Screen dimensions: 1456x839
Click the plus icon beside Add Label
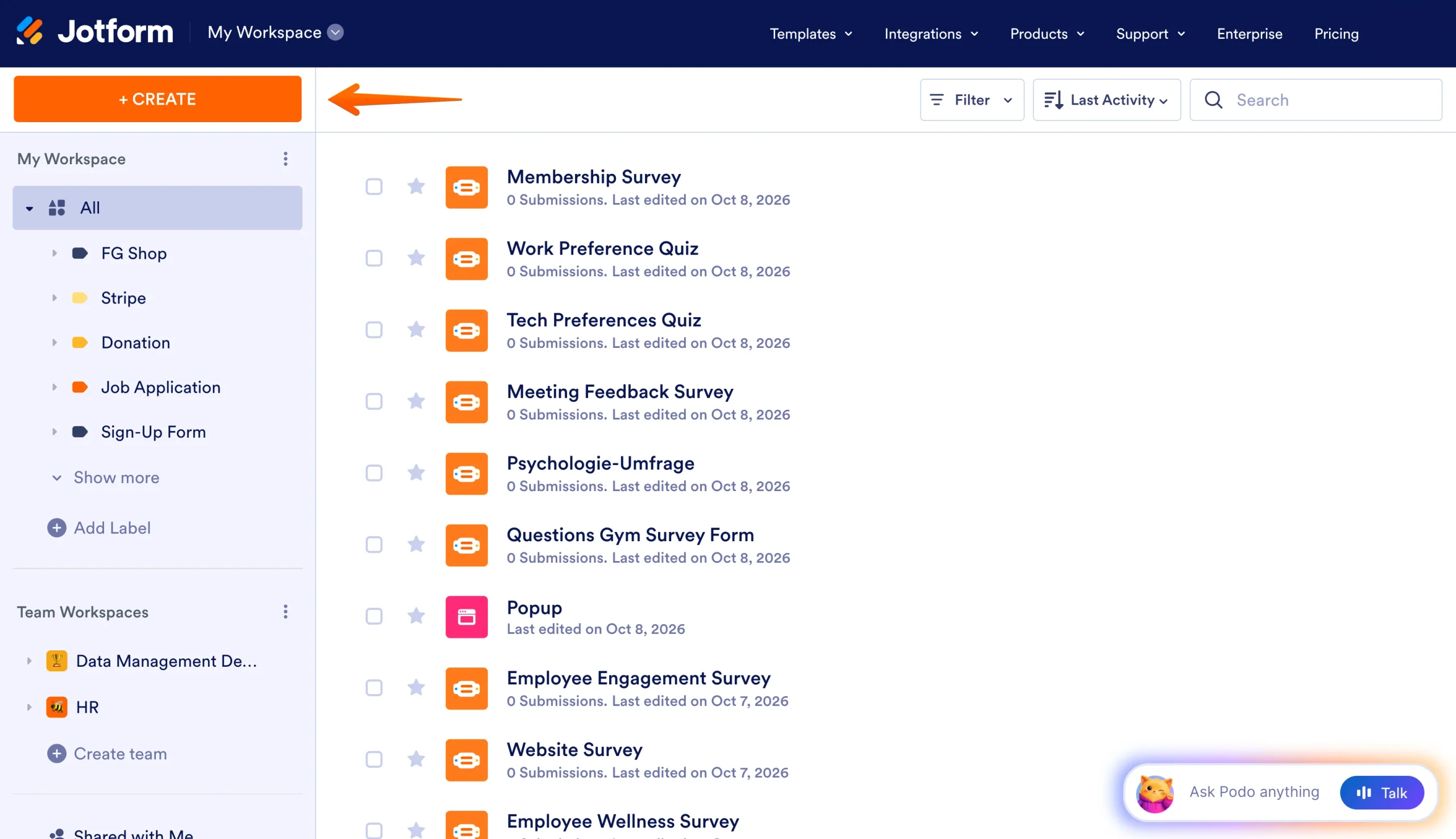[56, 528]
